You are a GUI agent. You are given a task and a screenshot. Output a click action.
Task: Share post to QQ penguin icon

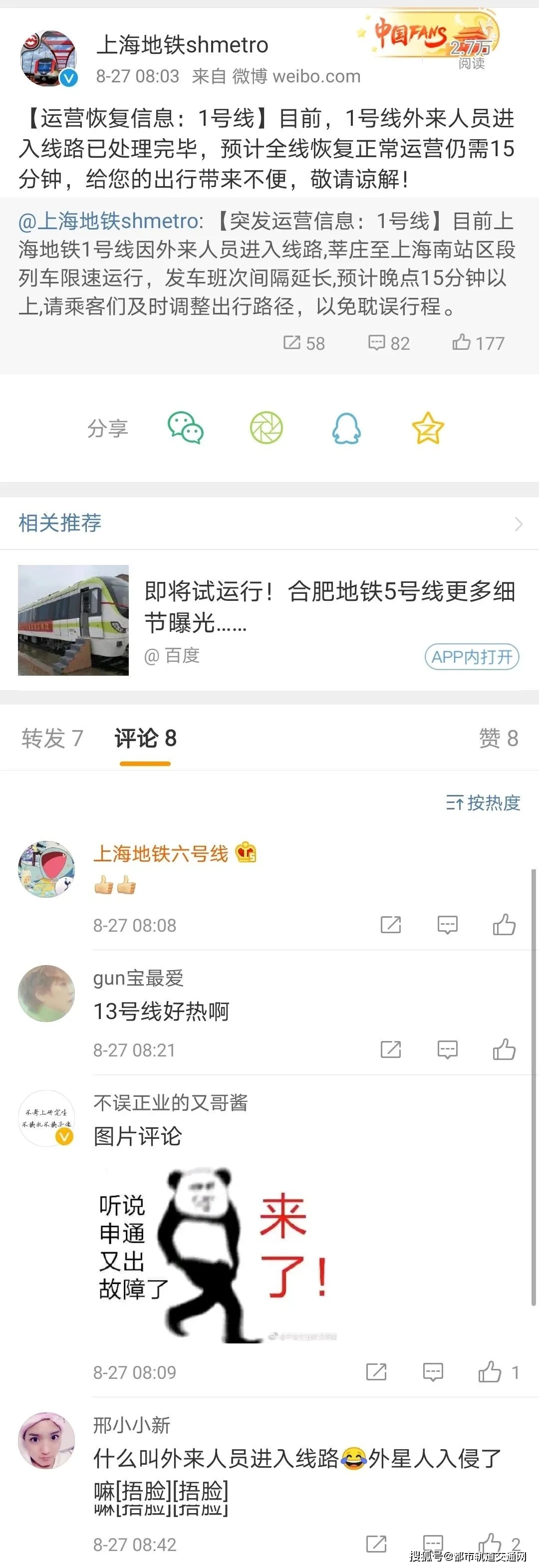(x=346, y=428)
